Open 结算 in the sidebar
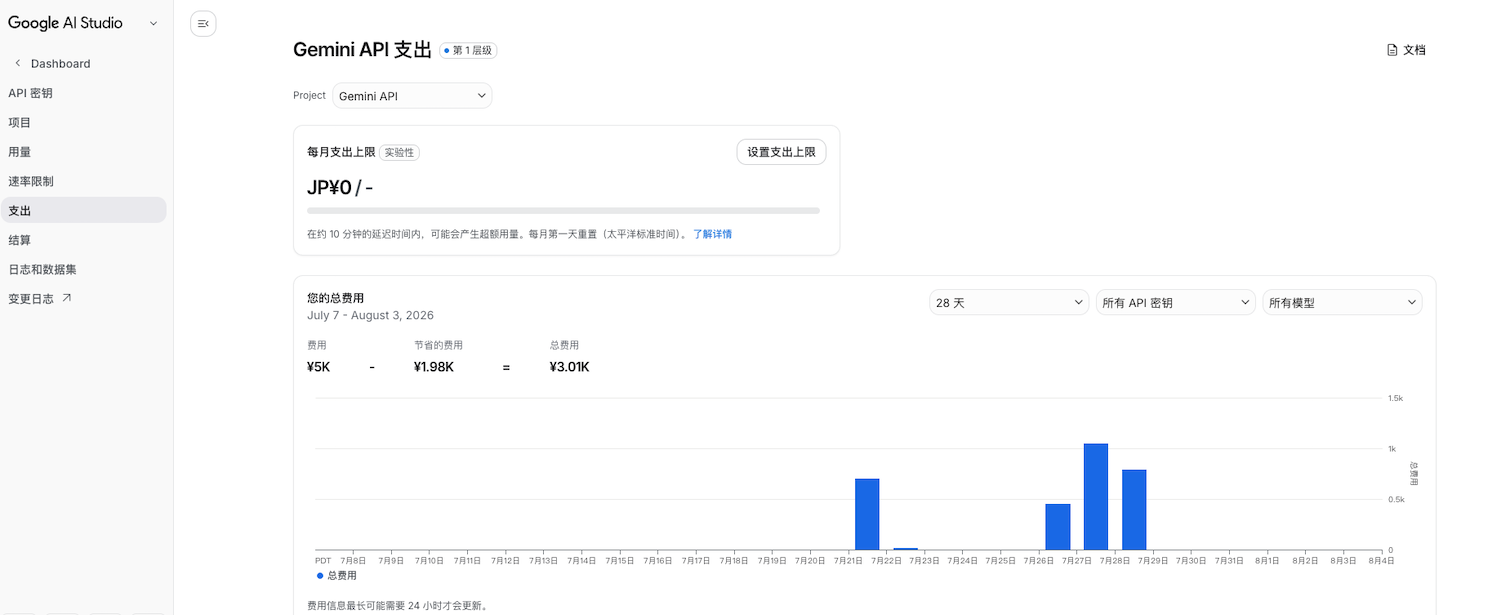This screenshot has height=615, width=1500. (x=83, y=240)
